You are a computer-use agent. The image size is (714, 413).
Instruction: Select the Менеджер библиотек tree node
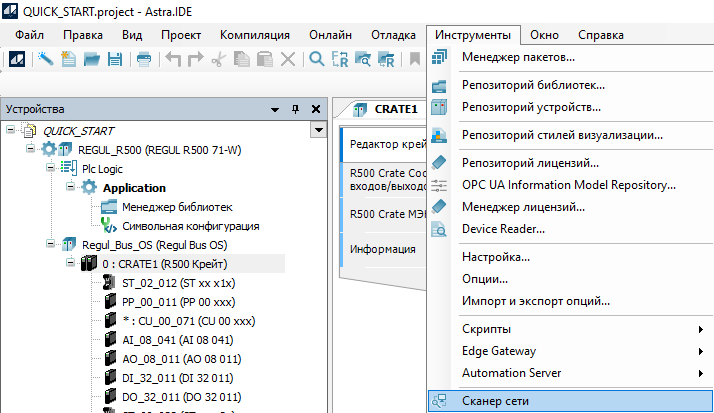177,207
